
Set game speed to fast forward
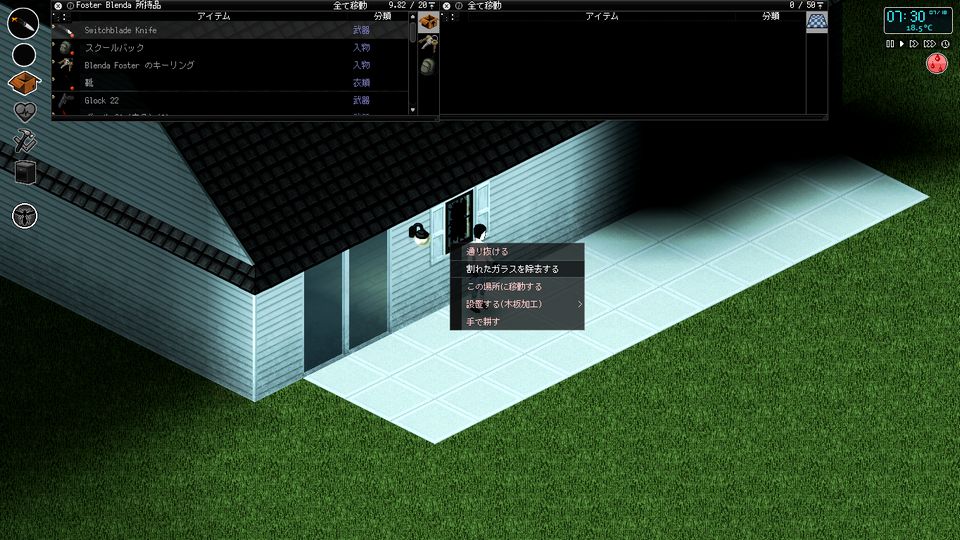coord(914,44)
